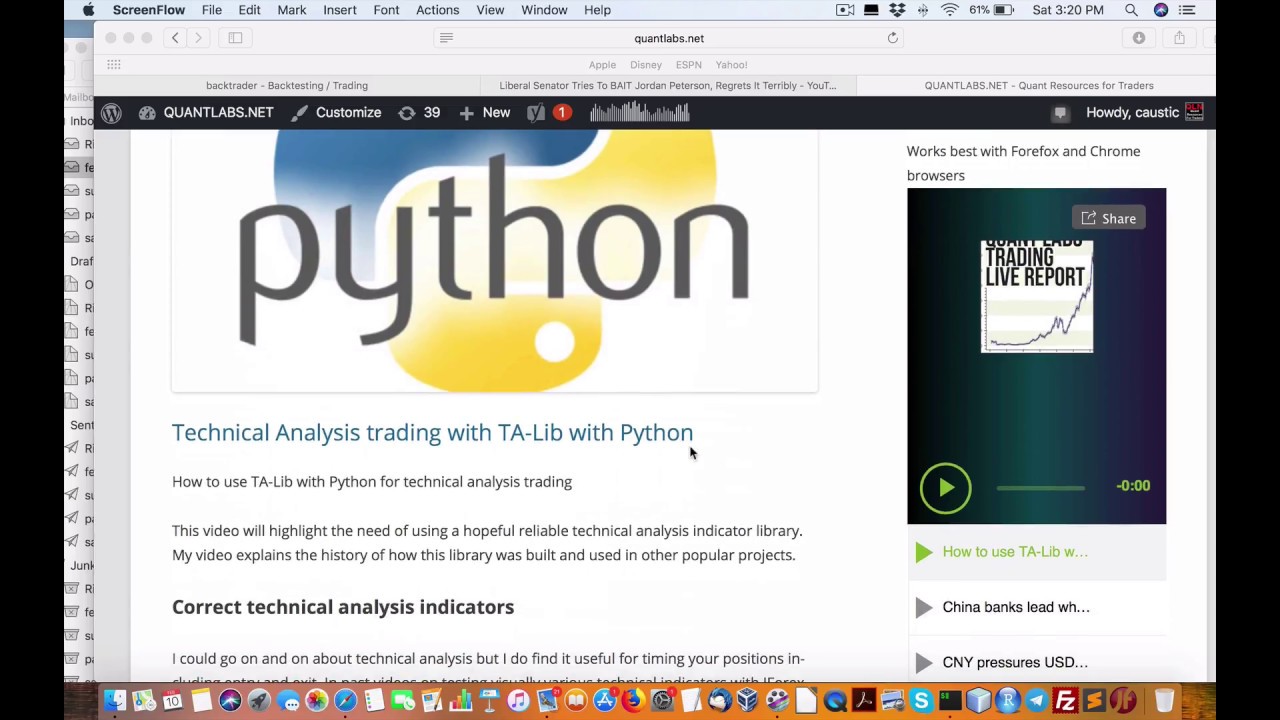Open the Dropbox menu bar icon

tap(897, 10)
